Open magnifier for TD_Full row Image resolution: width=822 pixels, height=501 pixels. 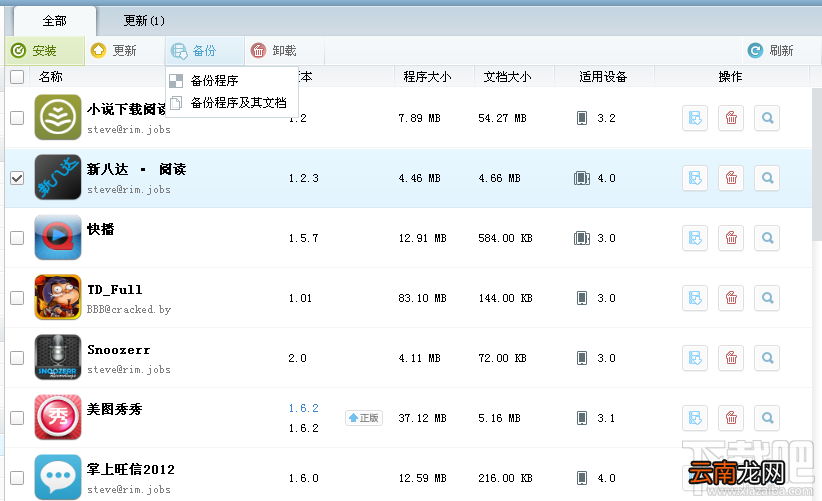coord(767,298)
